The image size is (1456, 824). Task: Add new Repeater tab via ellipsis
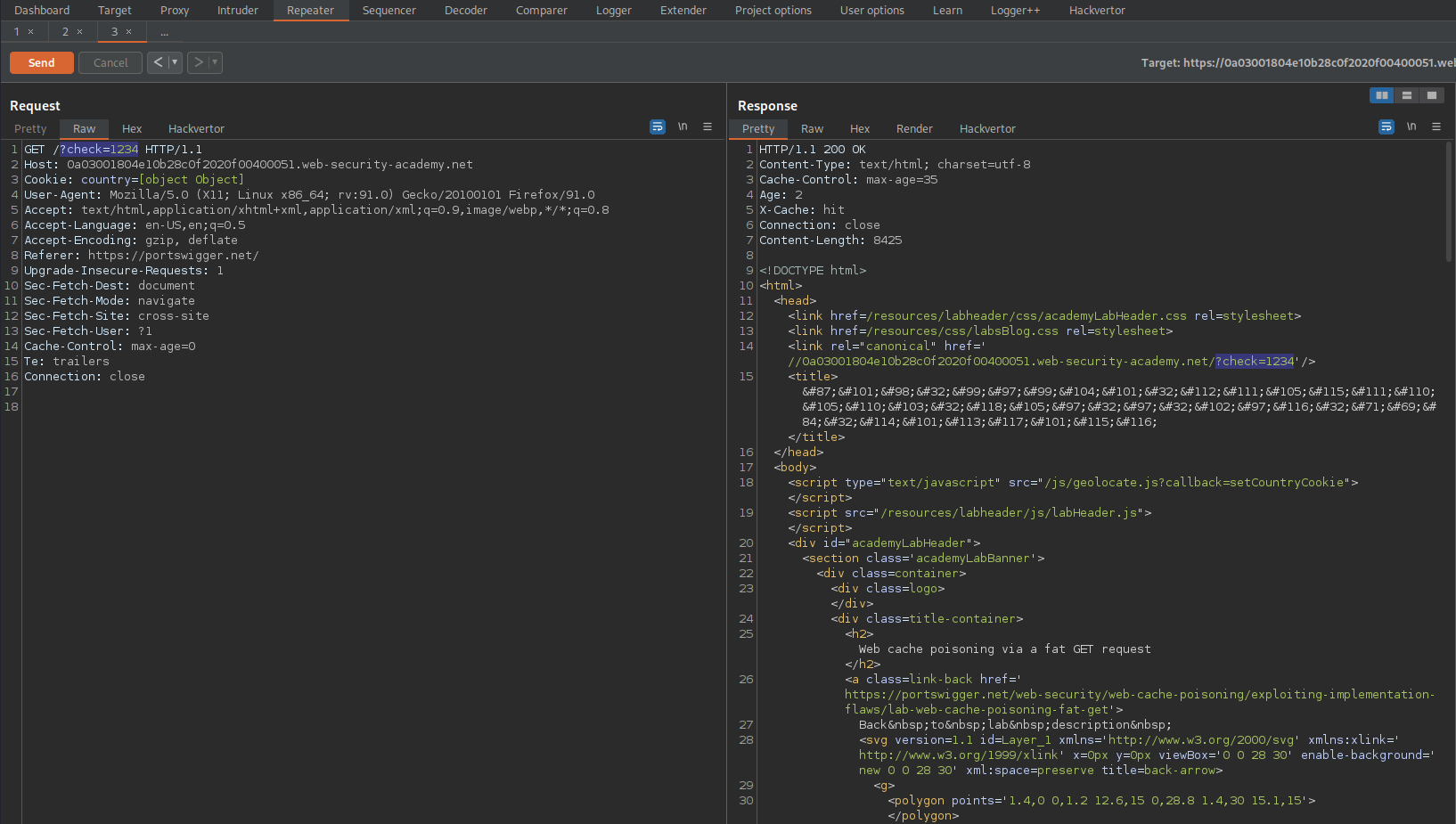pos(165,32)
